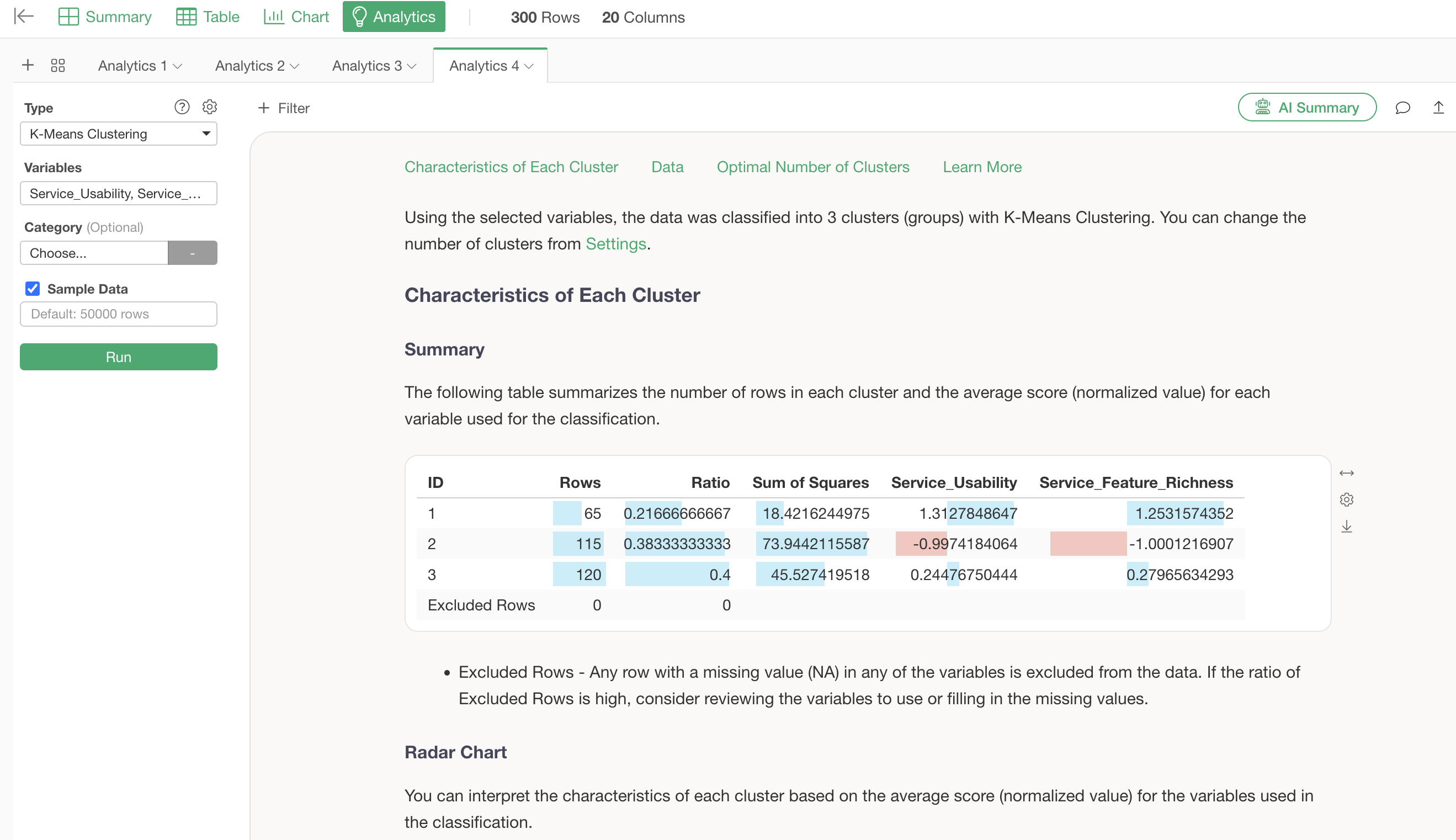Open the Category Choose... selector
Image resolution: width=1456 pixels, height=840 pixels.
[x=94, y=253]
